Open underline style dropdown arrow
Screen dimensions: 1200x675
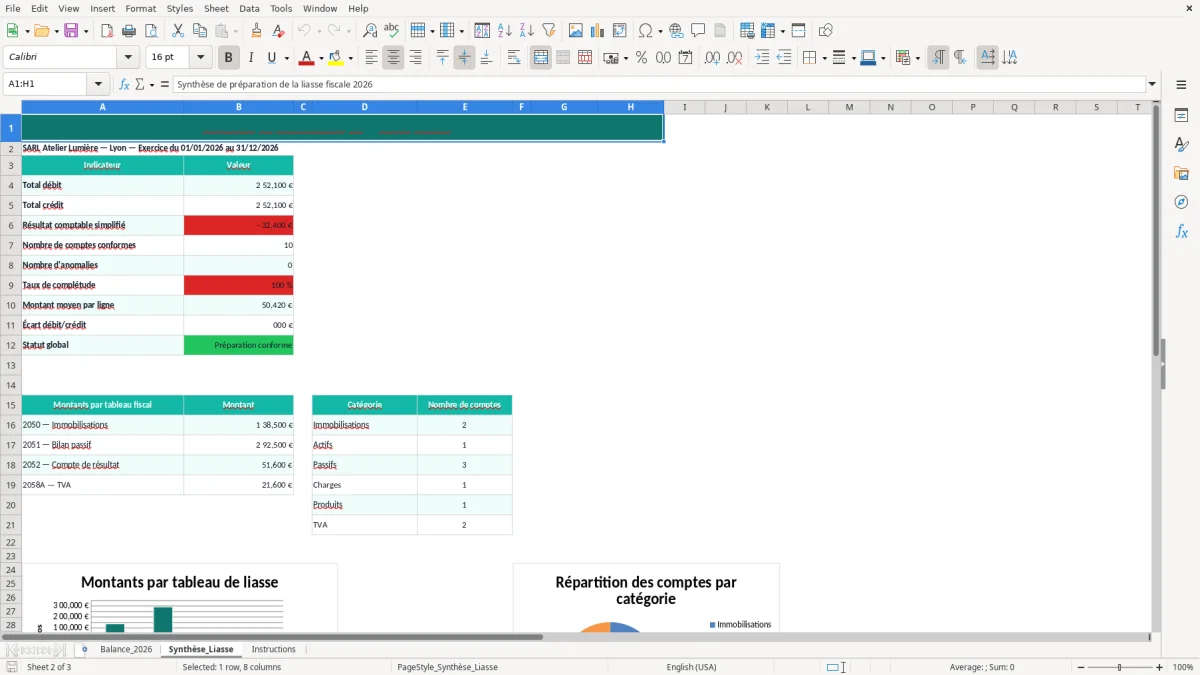pos(286,58)
